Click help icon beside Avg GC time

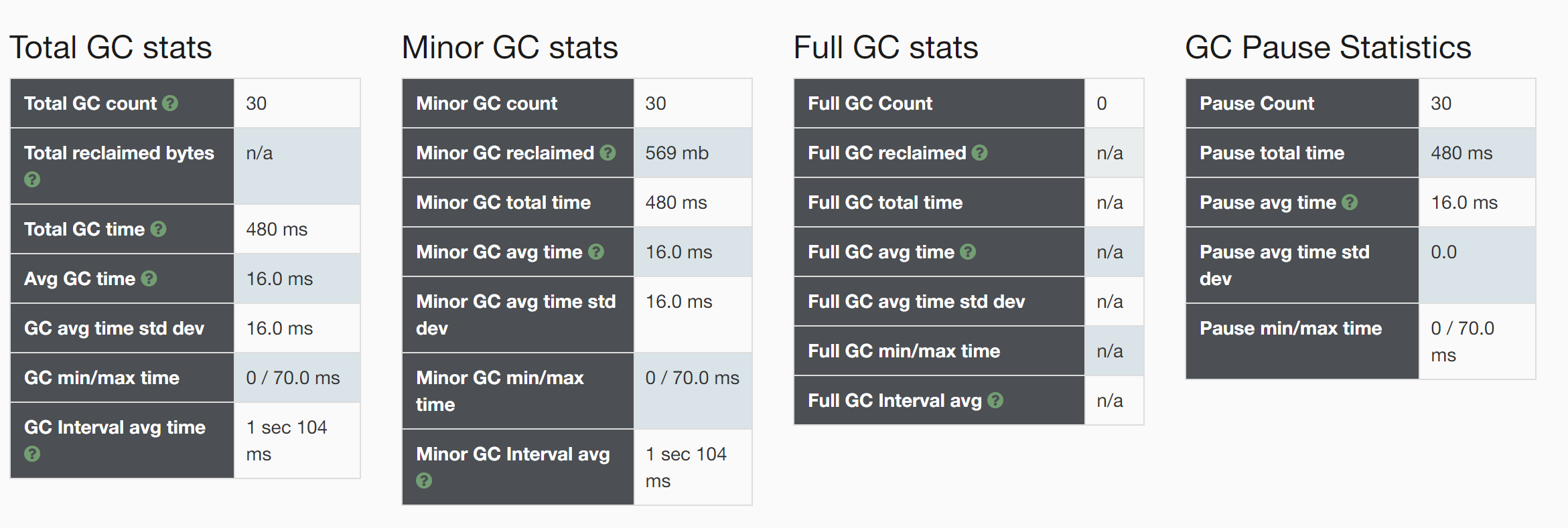(149, 278)
